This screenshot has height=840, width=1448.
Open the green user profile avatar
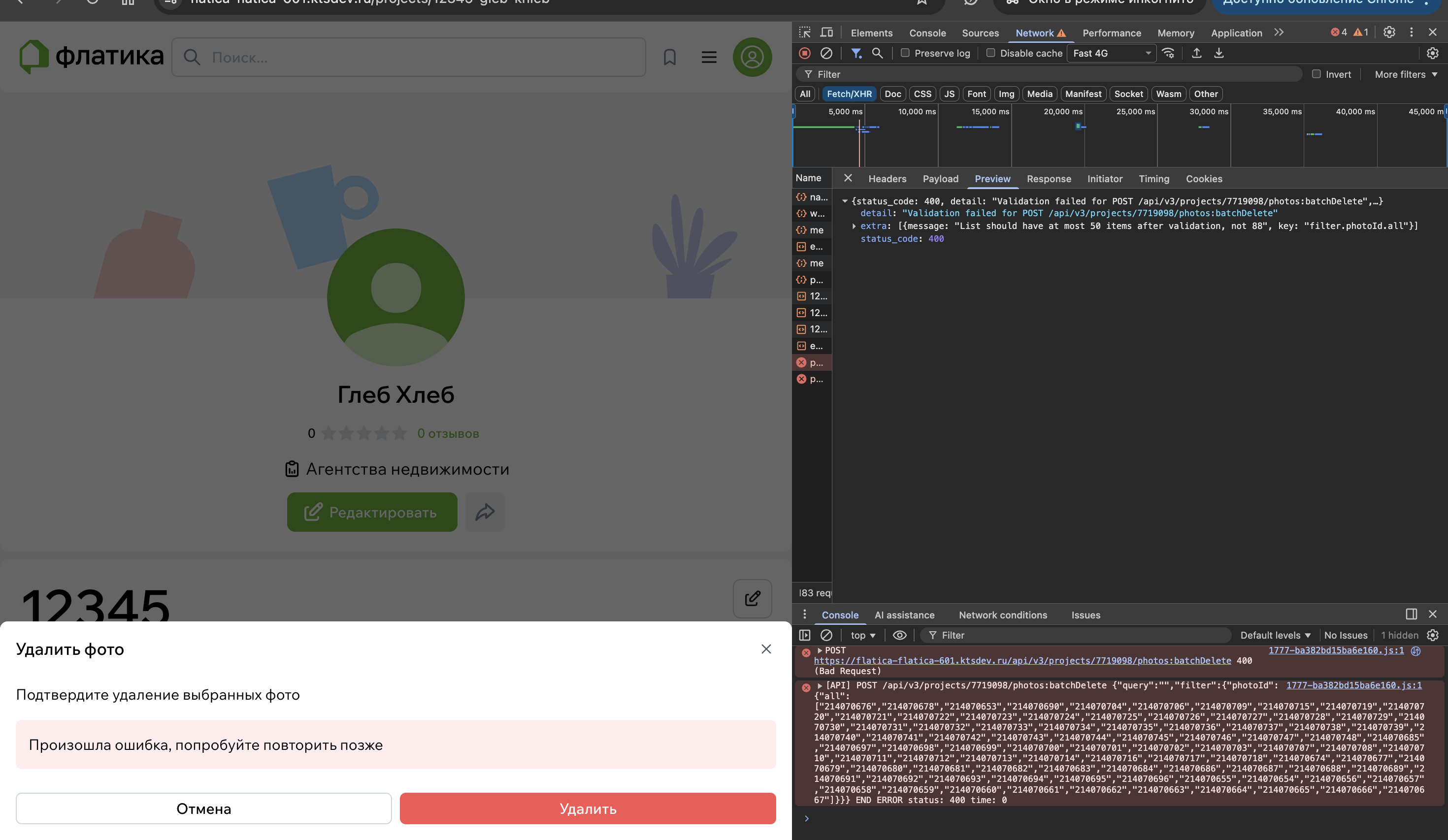click(x=752, y=57)
